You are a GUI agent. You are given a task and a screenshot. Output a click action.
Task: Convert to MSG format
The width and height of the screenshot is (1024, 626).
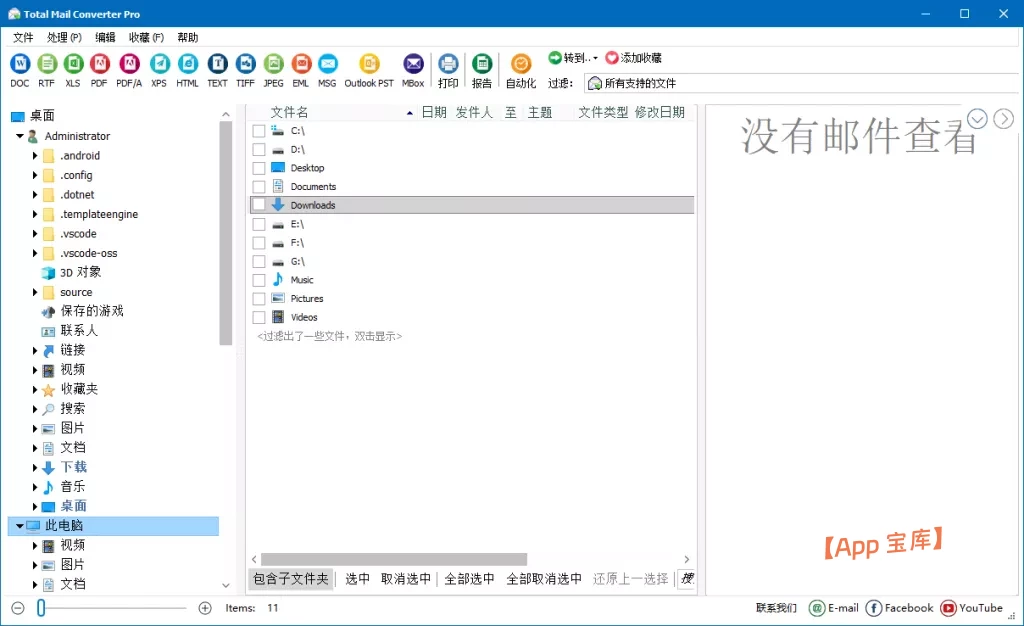click(x=327, y=70)
